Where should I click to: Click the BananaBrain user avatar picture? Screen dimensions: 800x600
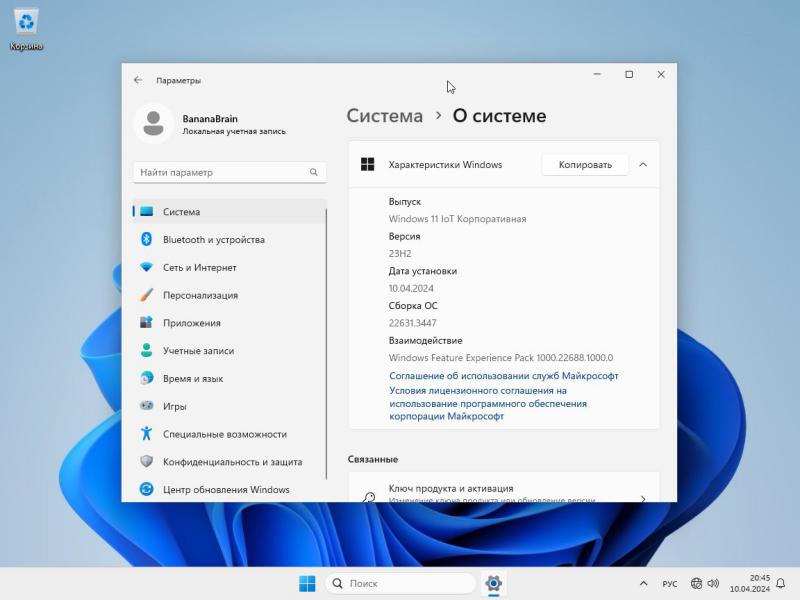[x=153, y=123]
